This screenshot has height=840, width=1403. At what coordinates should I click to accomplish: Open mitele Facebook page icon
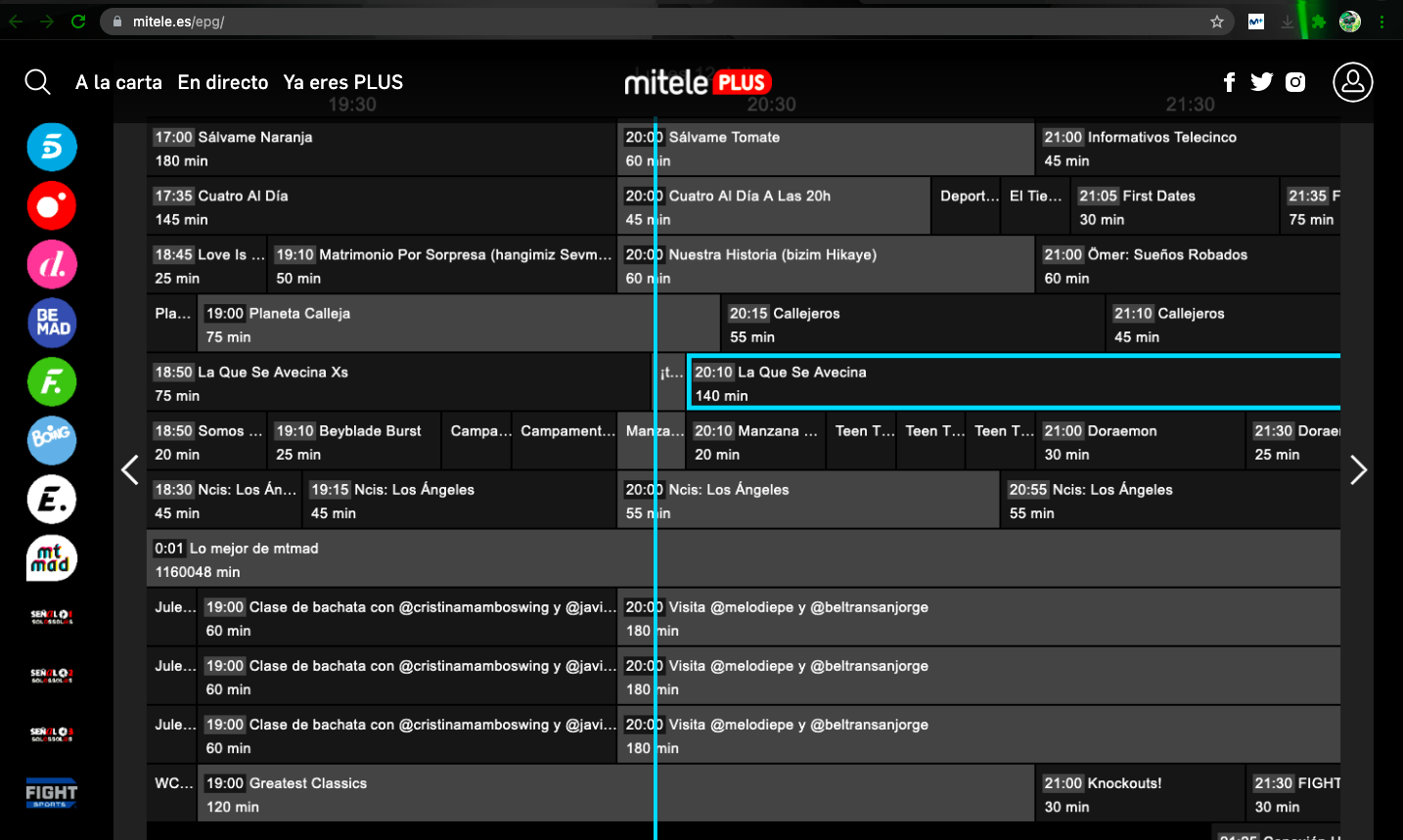[x=1229, y=82]
